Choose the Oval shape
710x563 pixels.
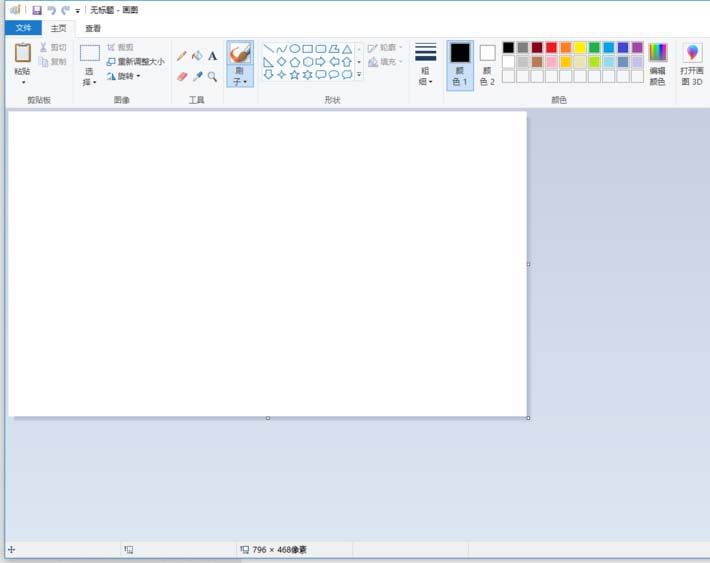[x=295, y=48]
